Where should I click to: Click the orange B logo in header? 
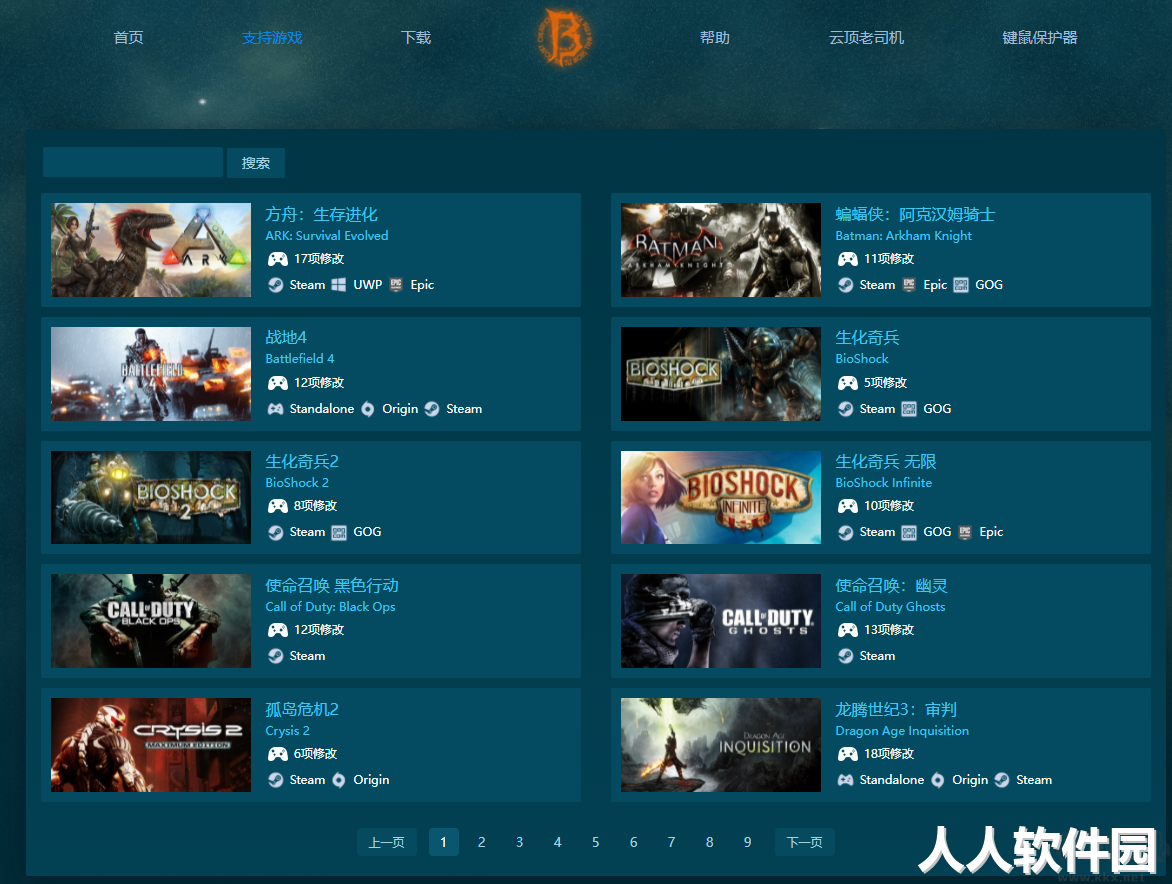pyautogui.click(x=564, y=37)
